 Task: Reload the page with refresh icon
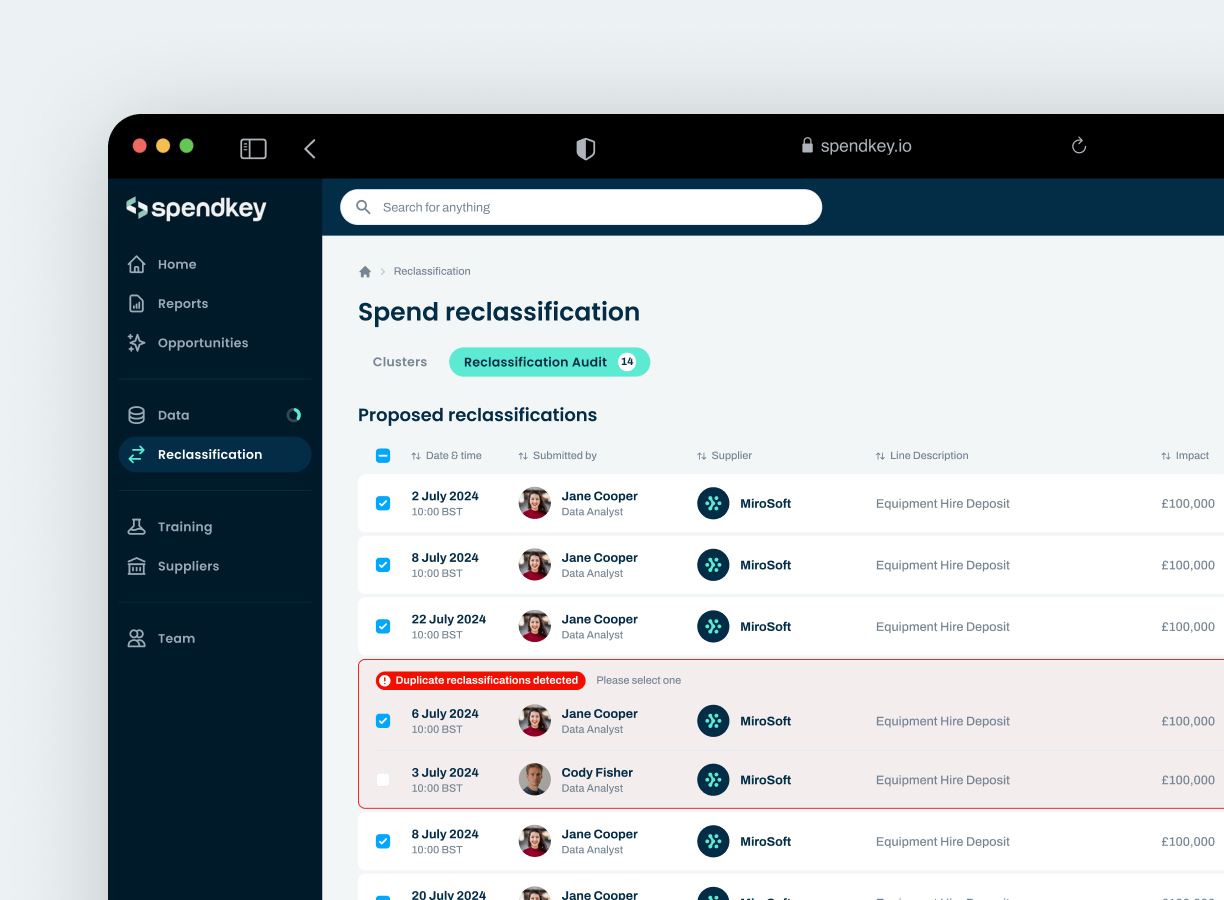pyautogui.click(x=1079, y=146)
